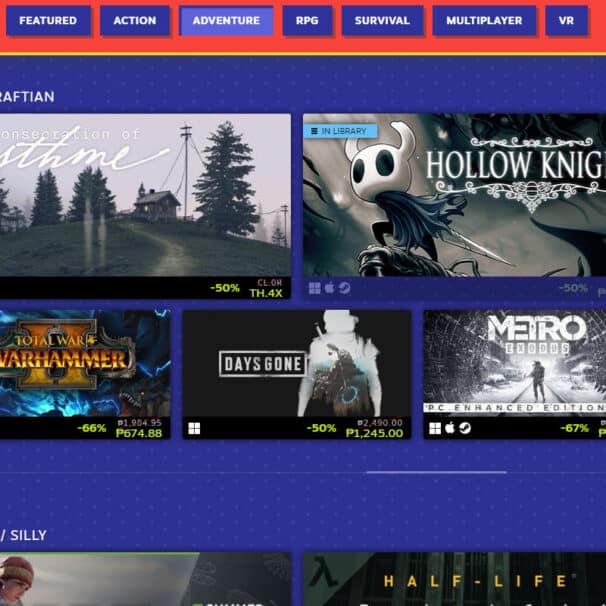Screen dimensions: 606x606
Task: Click the In Library badge on Hollow Knight
Action: 340,131
